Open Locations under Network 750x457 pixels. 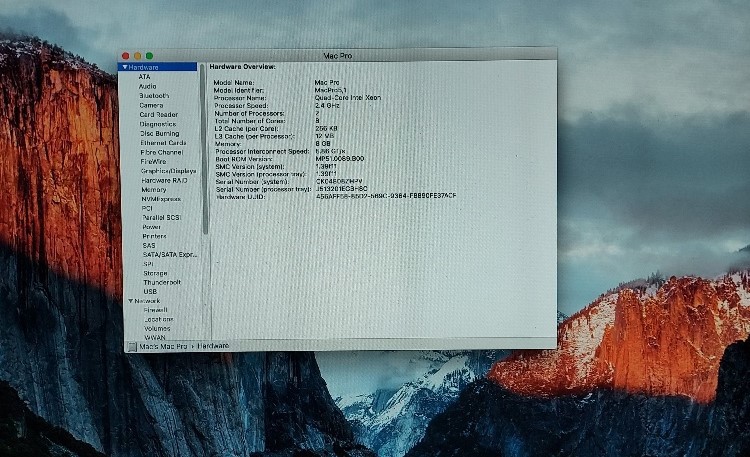tap(159, 319)
